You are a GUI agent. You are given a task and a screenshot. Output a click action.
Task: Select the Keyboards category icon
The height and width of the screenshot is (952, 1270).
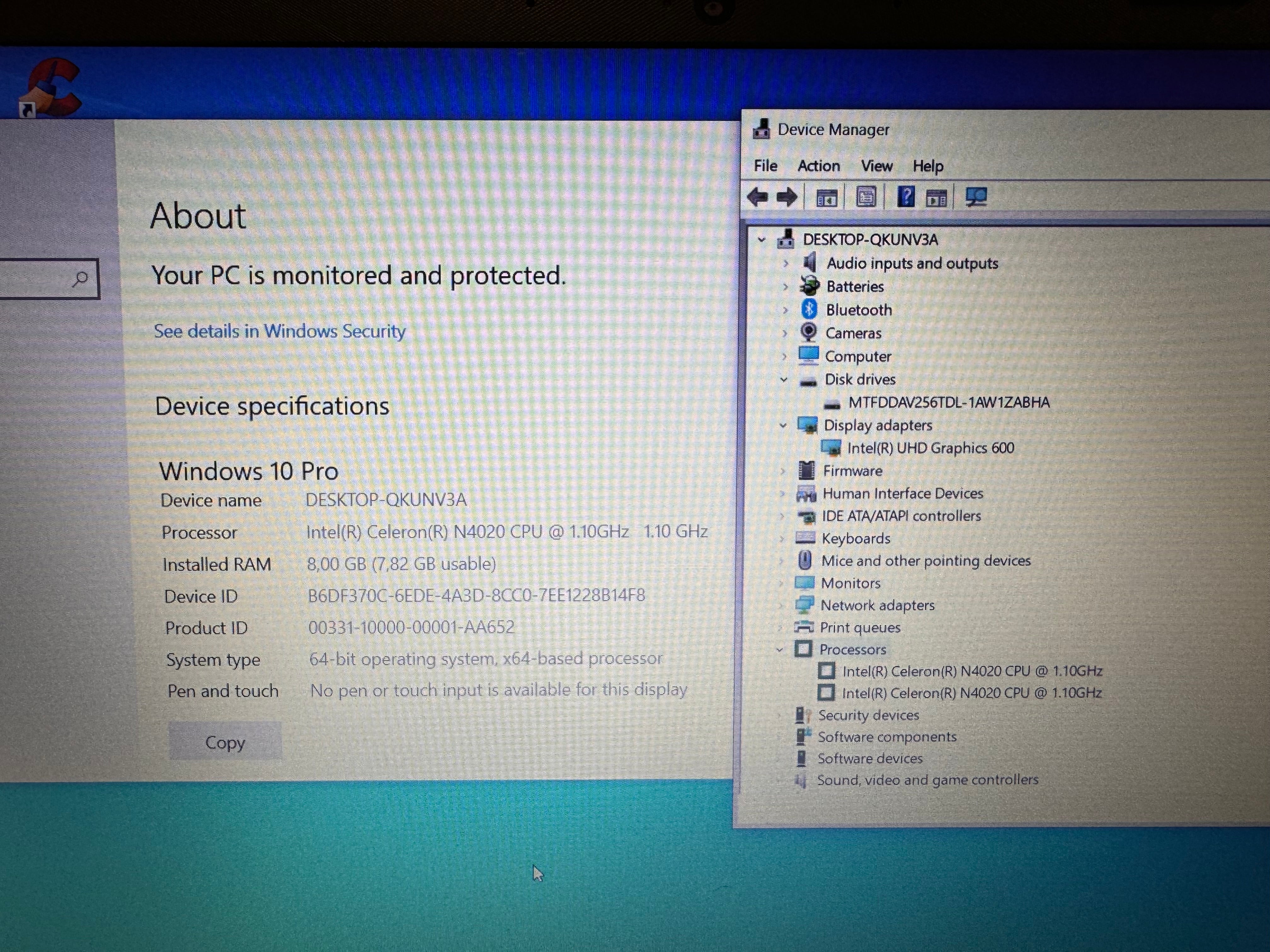[805, 538]
